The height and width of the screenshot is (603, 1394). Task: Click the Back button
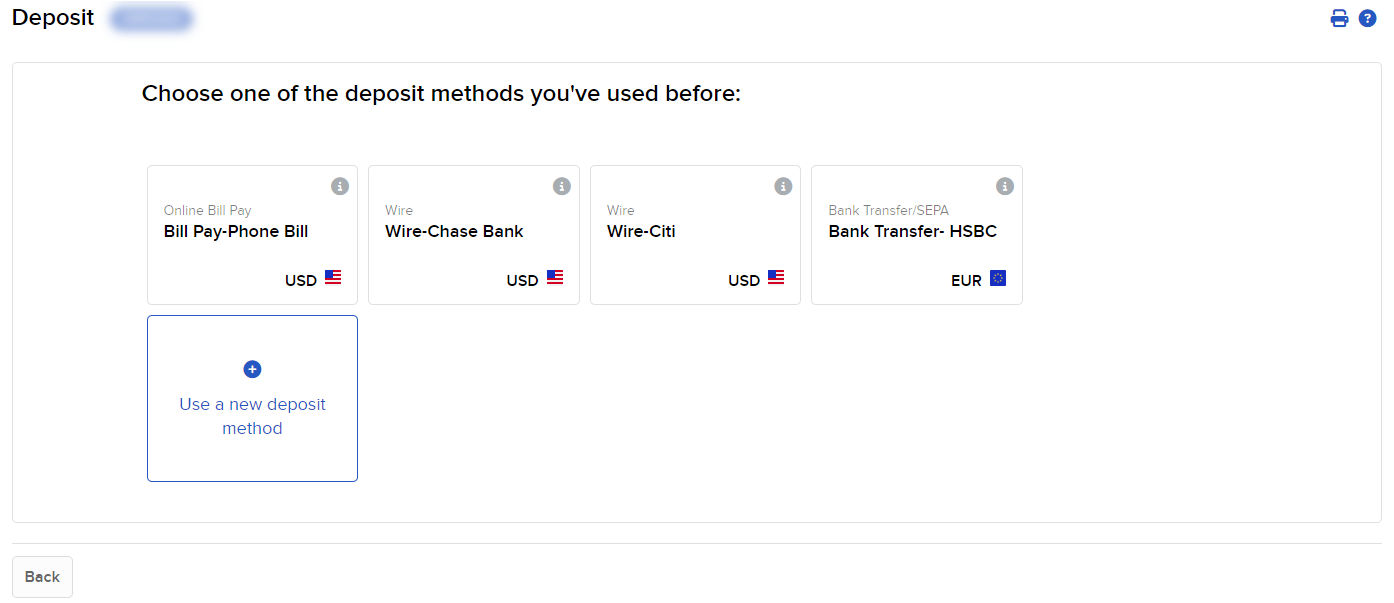[x=42, y=577]
